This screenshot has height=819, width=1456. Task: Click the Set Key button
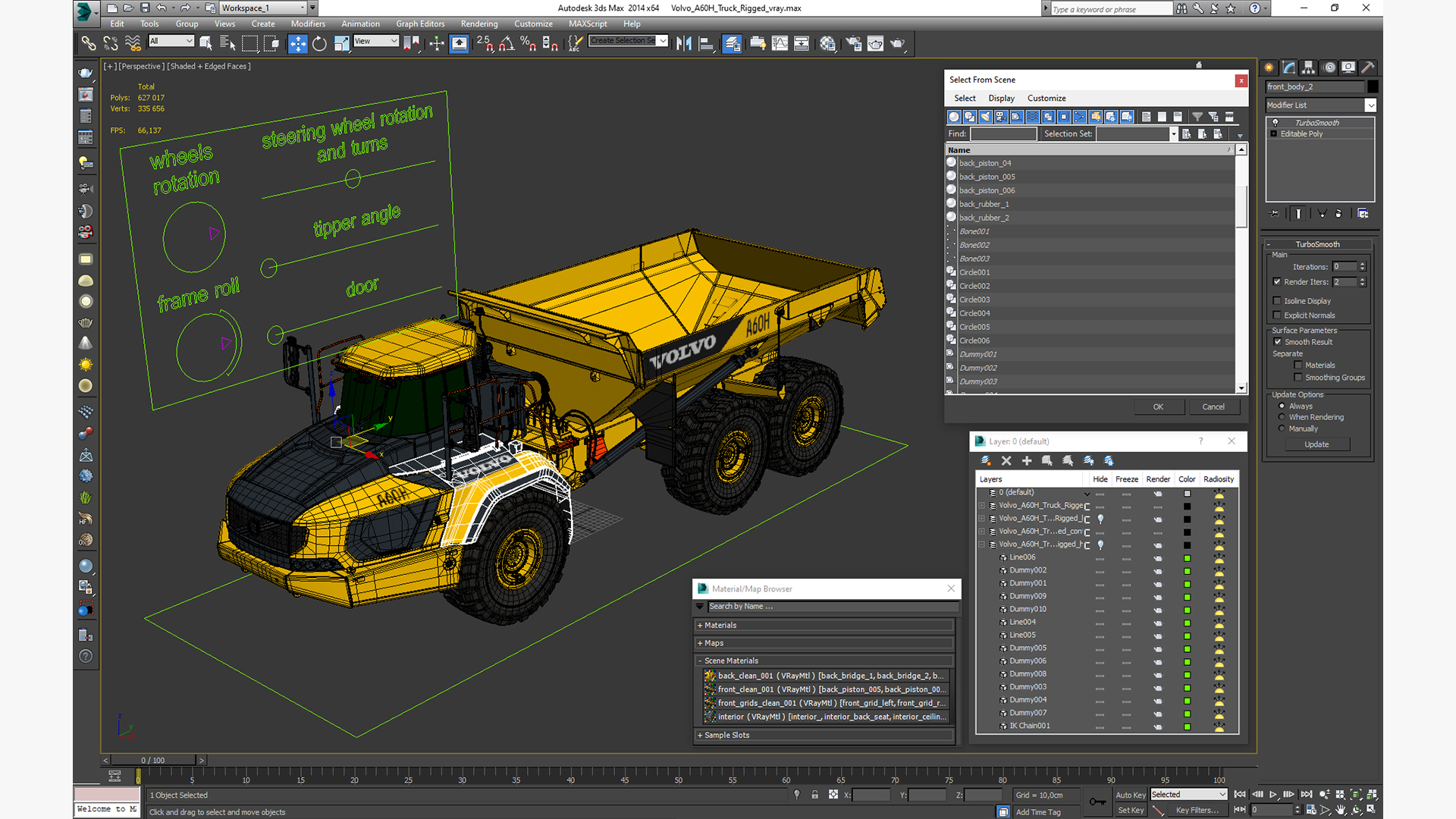pos(1130,811)
